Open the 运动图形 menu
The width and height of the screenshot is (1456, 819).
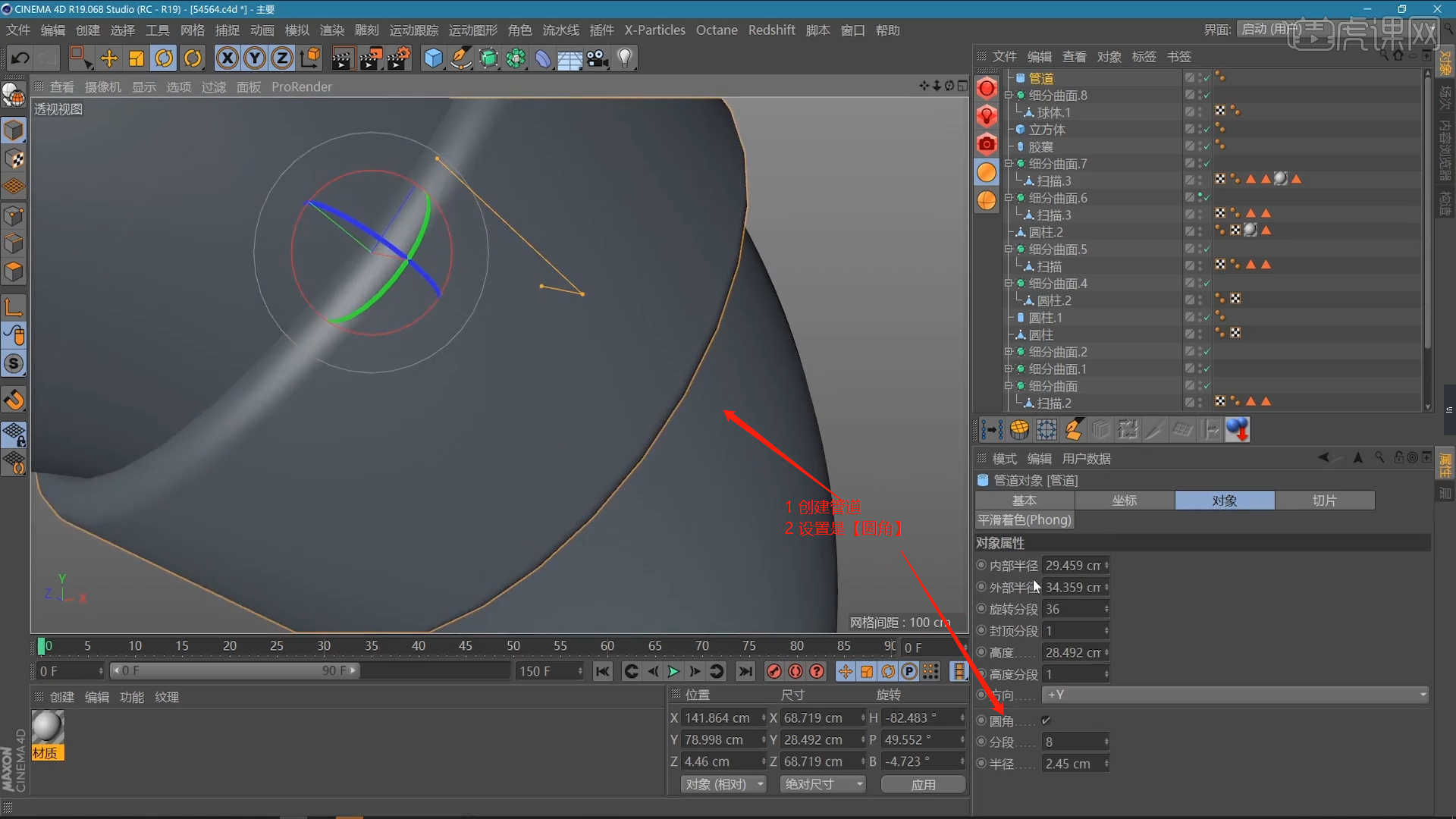click(x=472, y=30)
